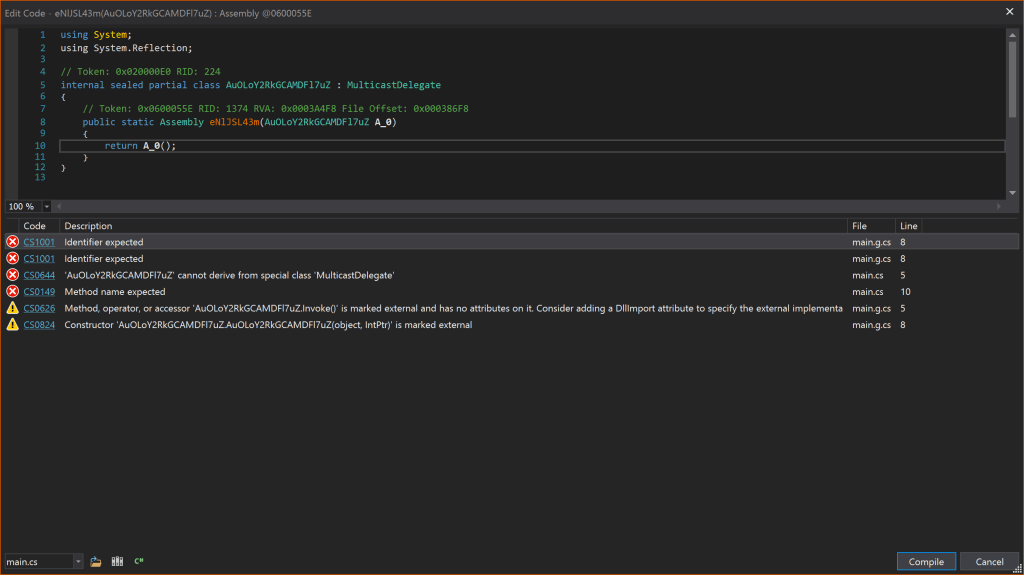The height and width of the screenshot is (575, 1024).
Task: Click the error icon beside CS0644
Action: click(x=12, y=275)
